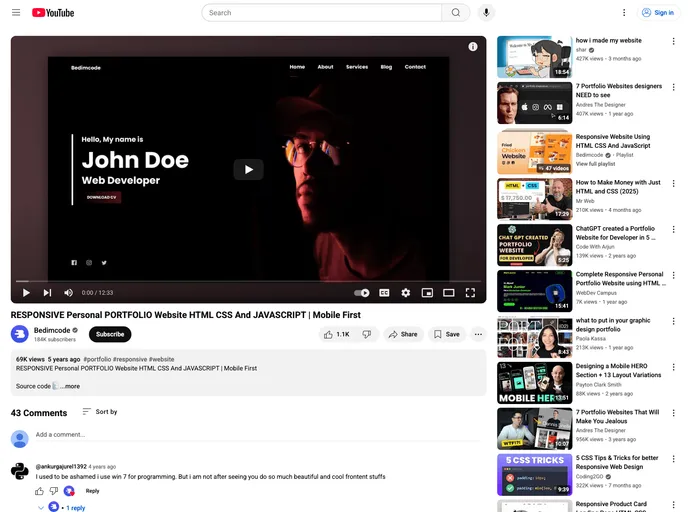Click the Sign in button
The image size is (688, 512).
tap(658, 13)
